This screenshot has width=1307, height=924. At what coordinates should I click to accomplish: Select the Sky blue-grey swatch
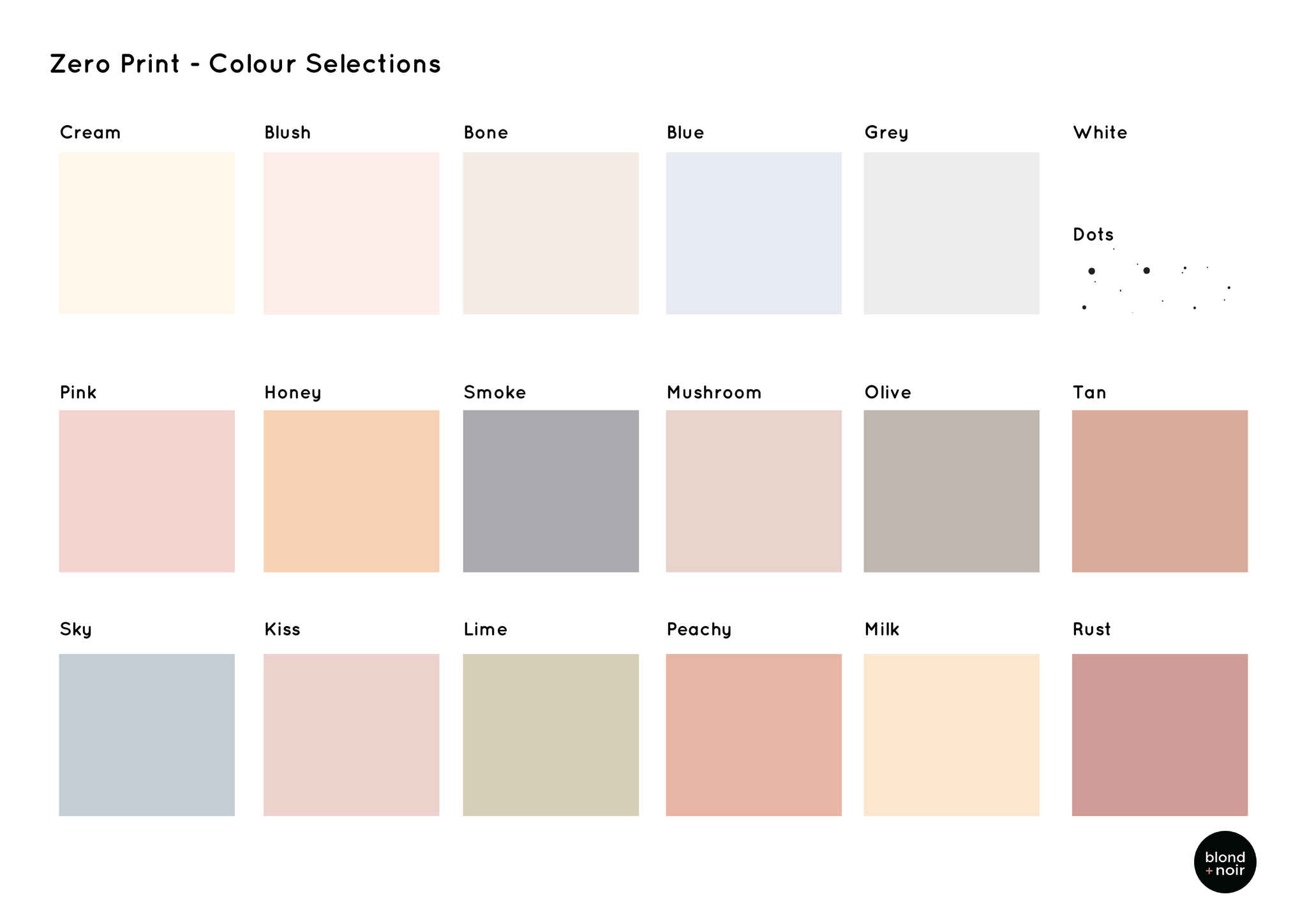147,735
